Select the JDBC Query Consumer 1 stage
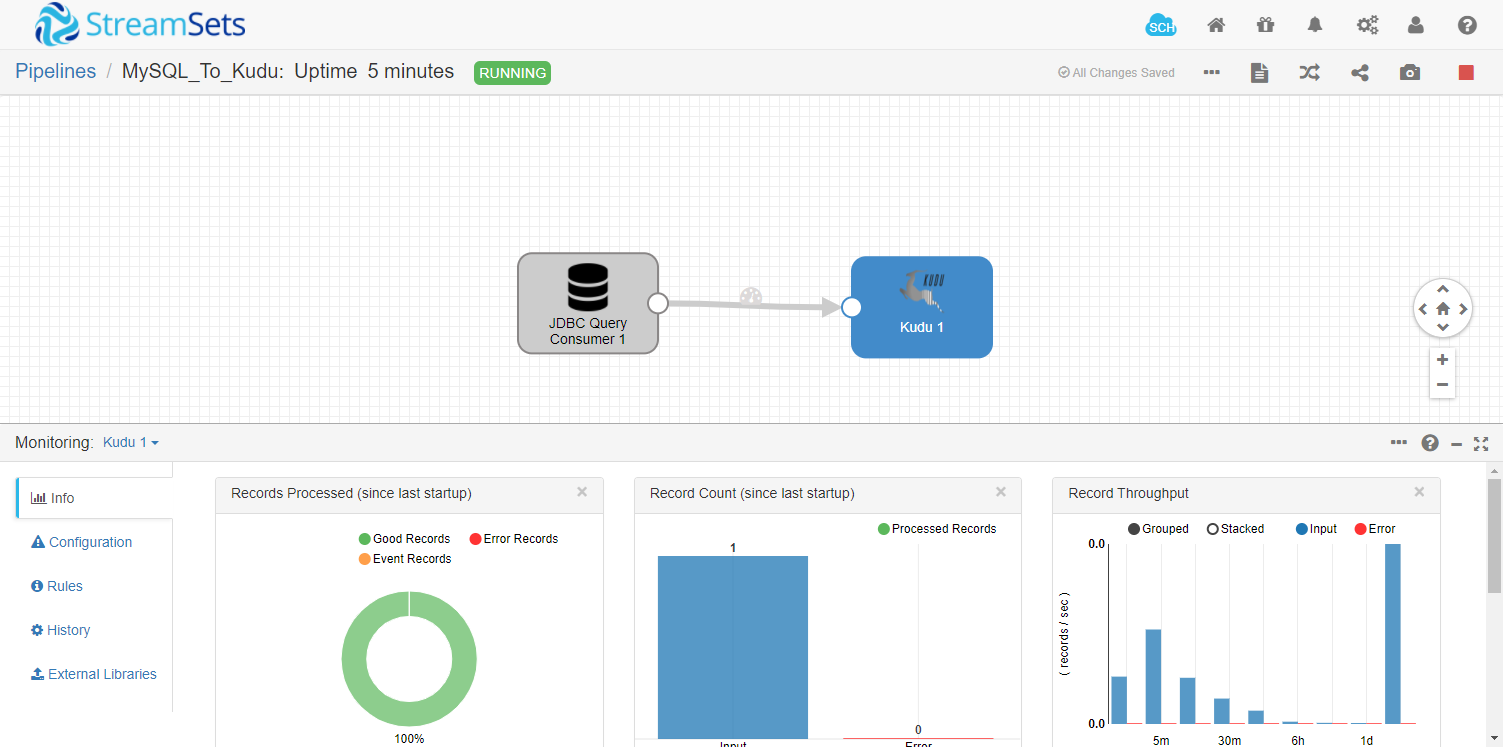The height and width of the screenshot is (749, 1503). coord(588,303)
